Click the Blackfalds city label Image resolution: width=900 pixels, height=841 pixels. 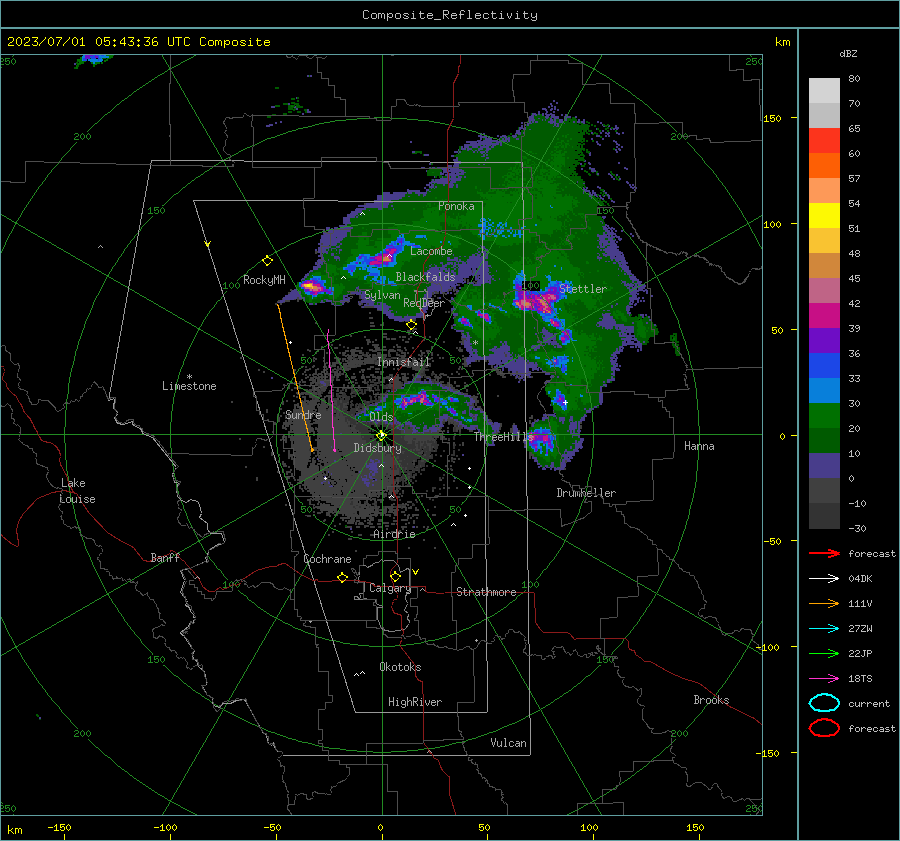coord(425,277)
